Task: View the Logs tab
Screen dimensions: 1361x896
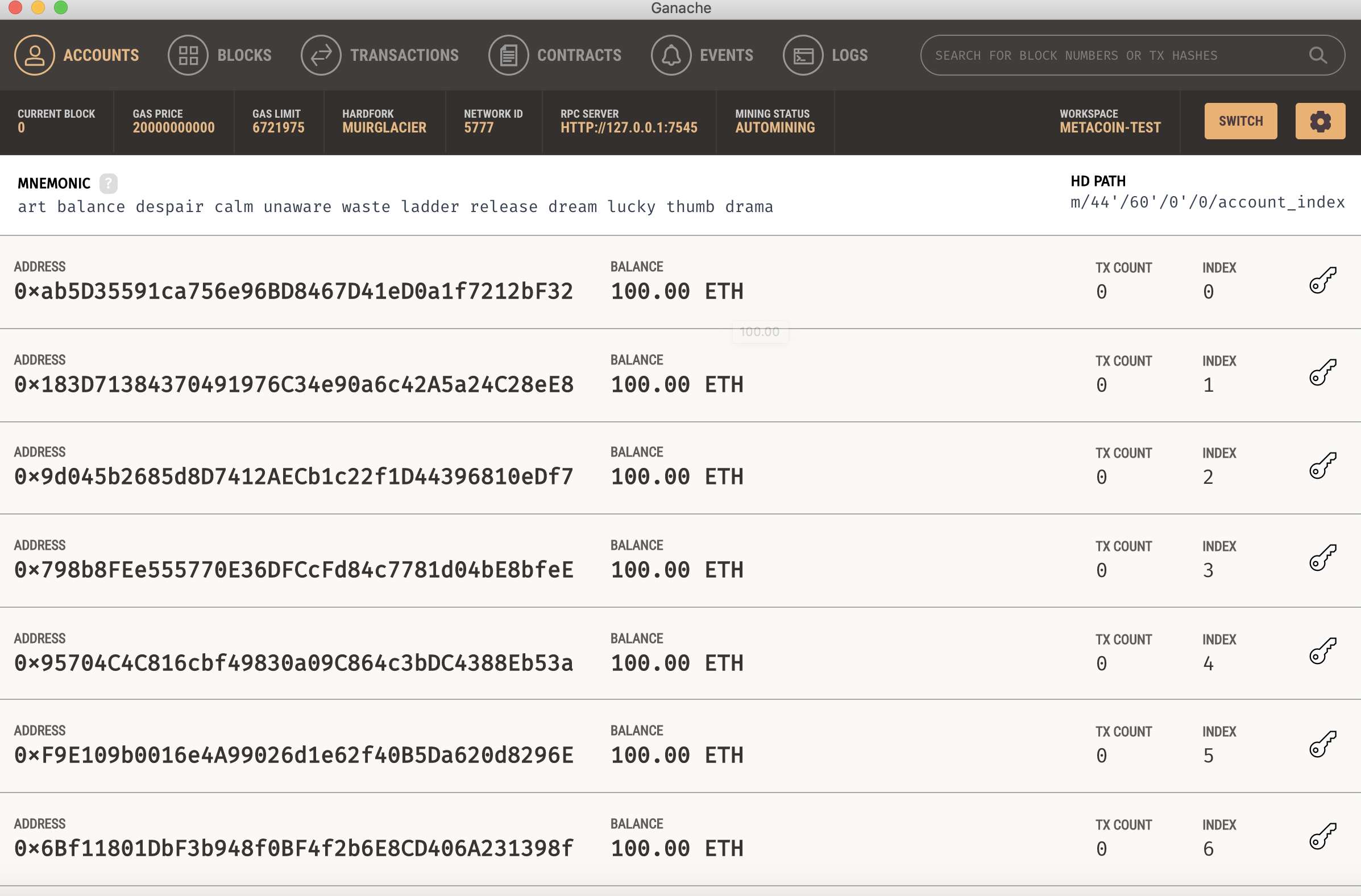Action: click(825, 55)
